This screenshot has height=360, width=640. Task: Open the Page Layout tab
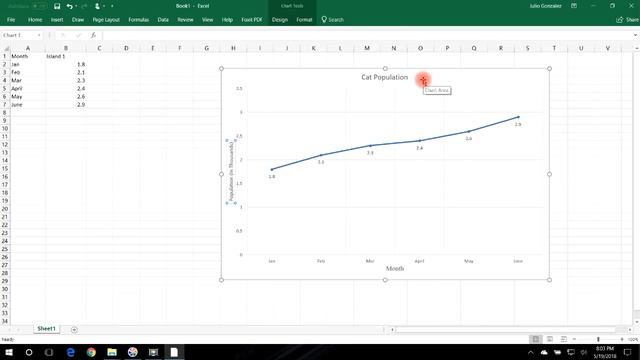[x=106, y=20]
